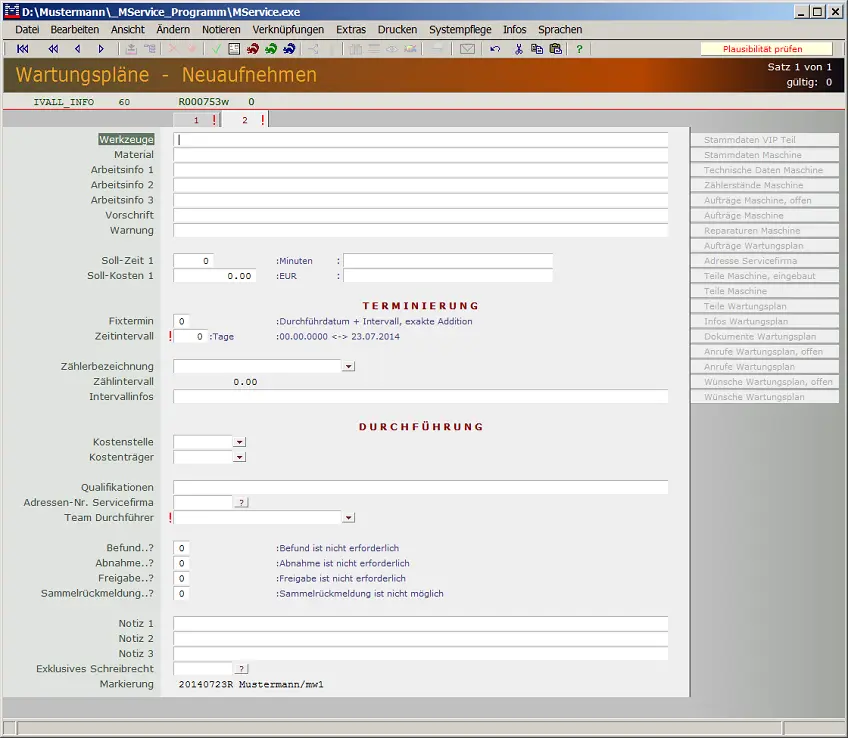This screenshot has height=738, width=848.
Task: Click lookup button beside Exklusives Schreibrecht
Action: pyautogui.click(x=241, y=669)
